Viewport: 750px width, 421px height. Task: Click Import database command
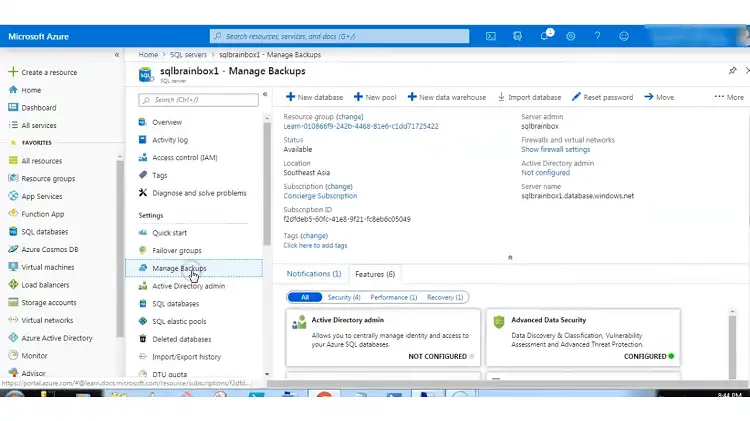pyautogui.click(x=529, y=97)
